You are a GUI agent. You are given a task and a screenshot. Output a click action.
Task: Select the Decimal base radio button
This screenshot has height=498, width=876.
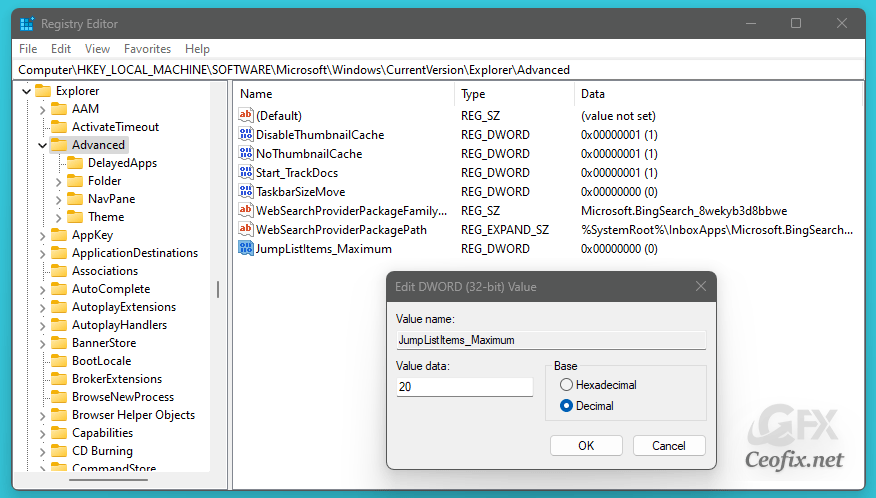567,406
